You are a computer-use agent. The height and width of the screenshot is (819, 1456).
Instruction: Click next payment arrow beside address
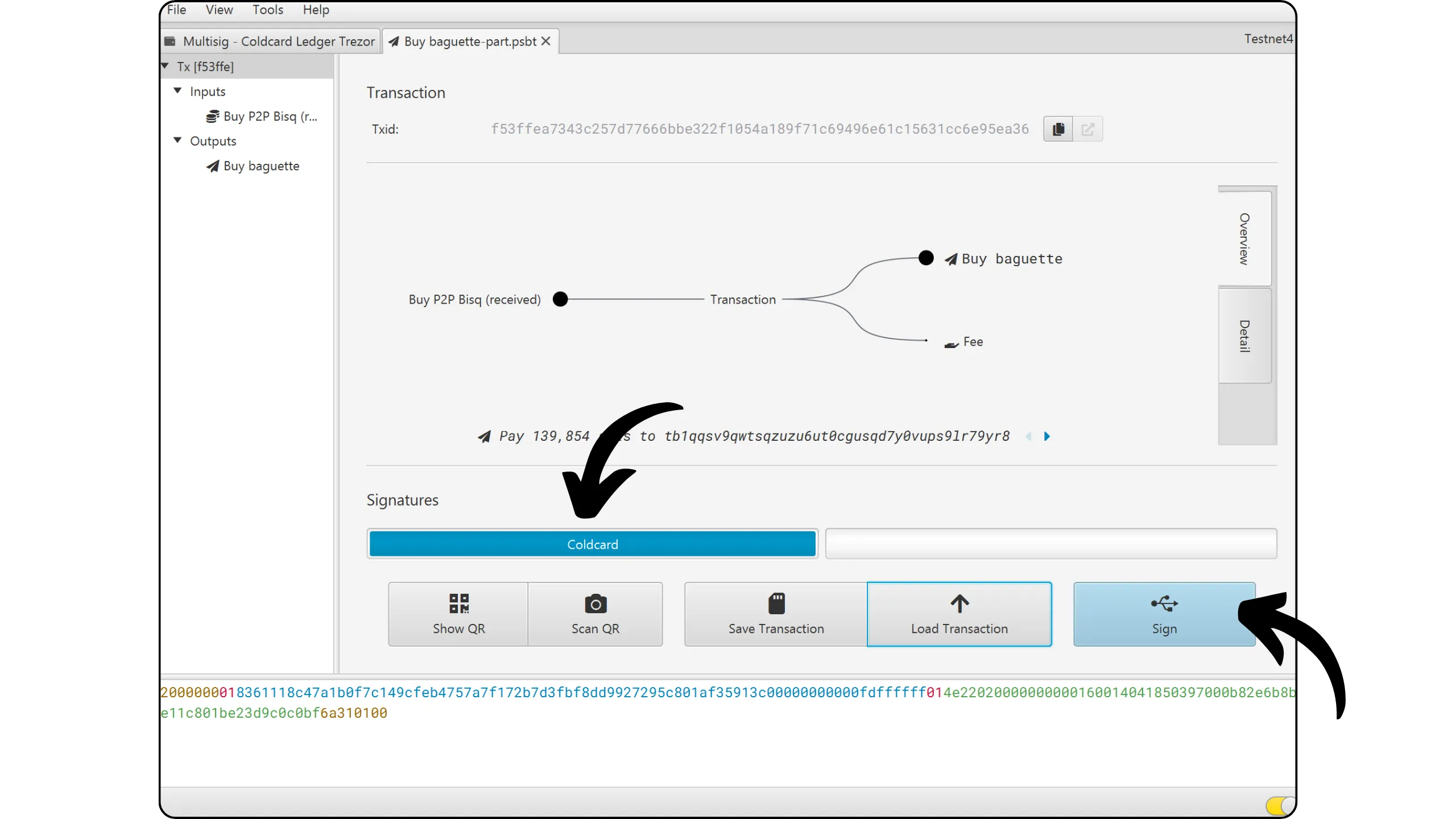click(1047, 436)
